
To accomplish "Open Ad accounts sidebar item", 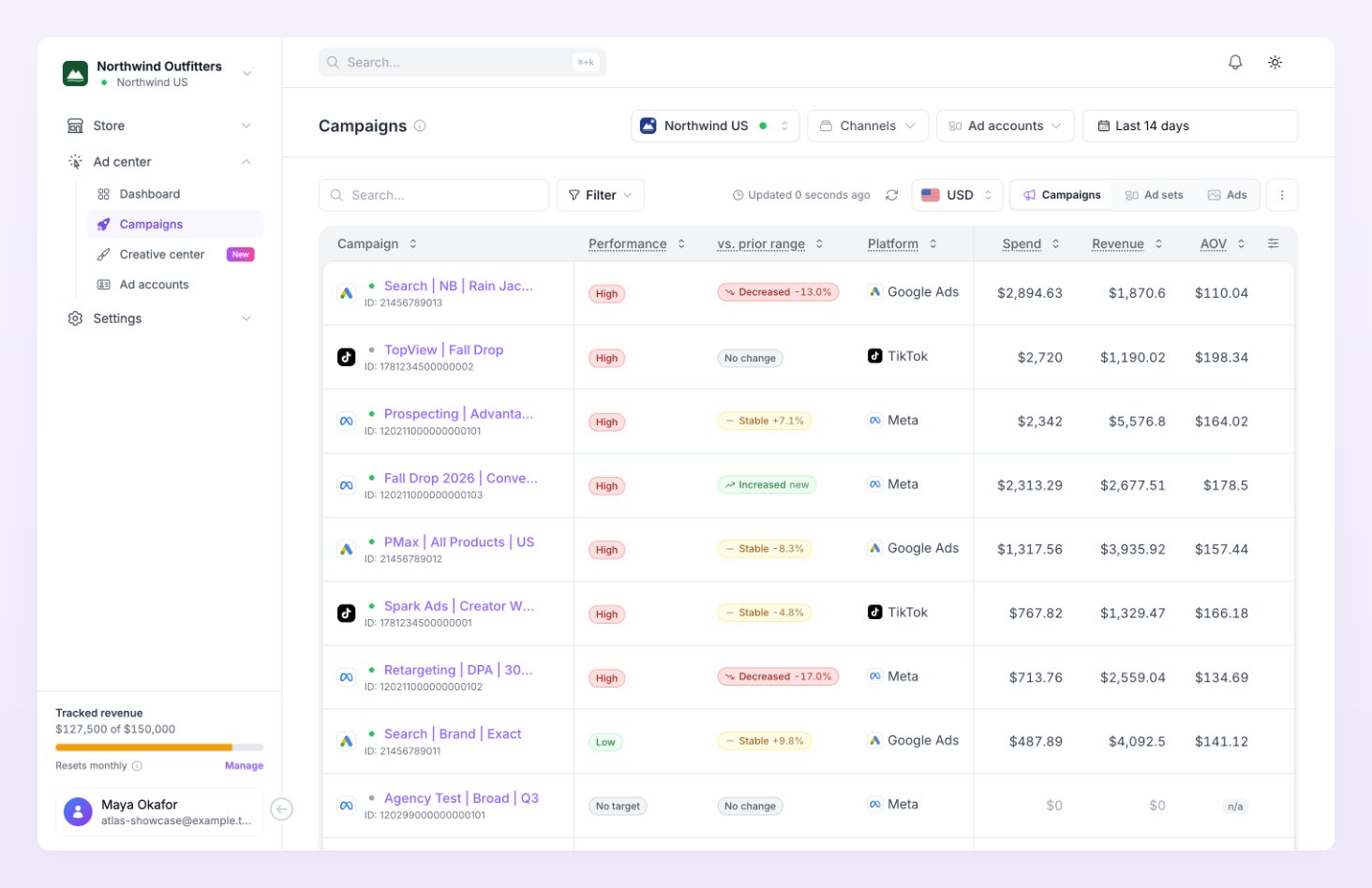I will click(x=175, y=285).
